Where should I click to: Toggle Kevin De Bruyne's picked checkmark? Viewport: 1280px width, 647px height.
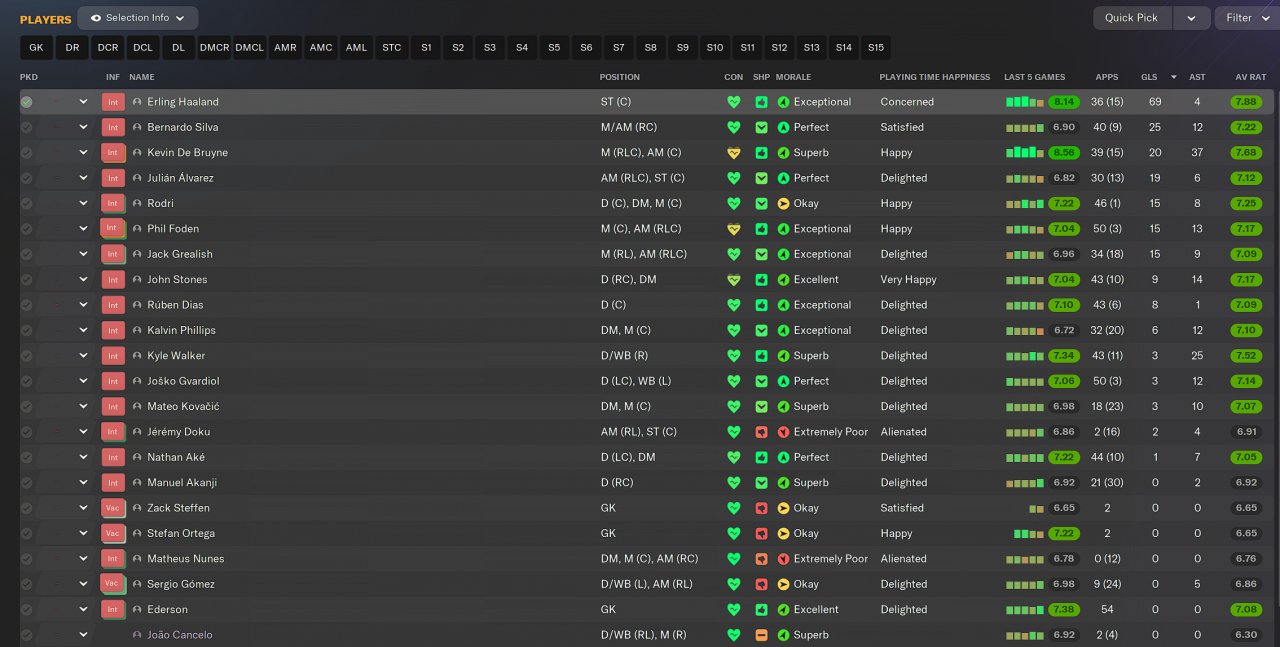[x=27, y=153]
